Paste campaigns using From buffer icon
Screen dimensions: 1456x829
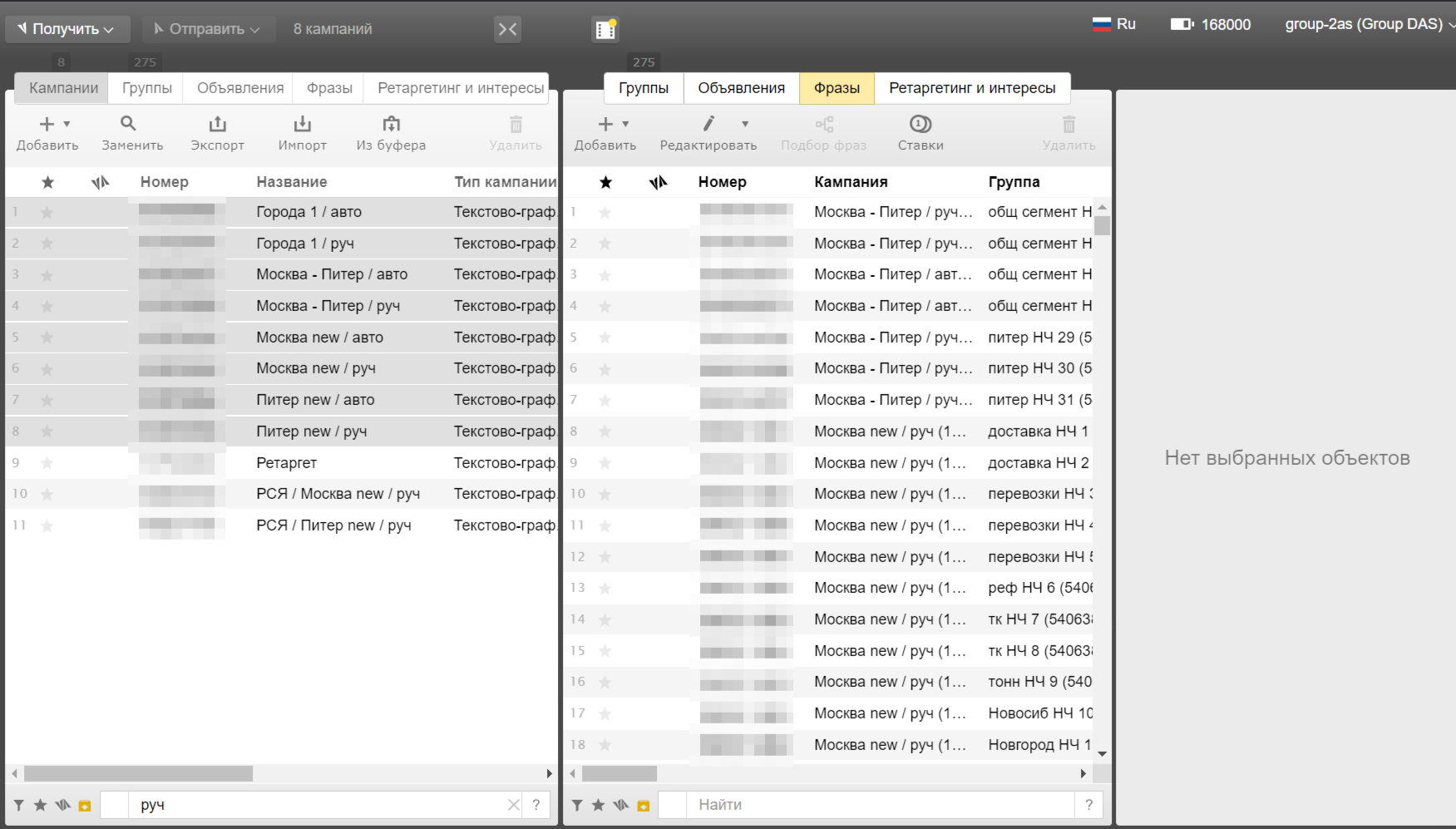click(x=391, y=125)
